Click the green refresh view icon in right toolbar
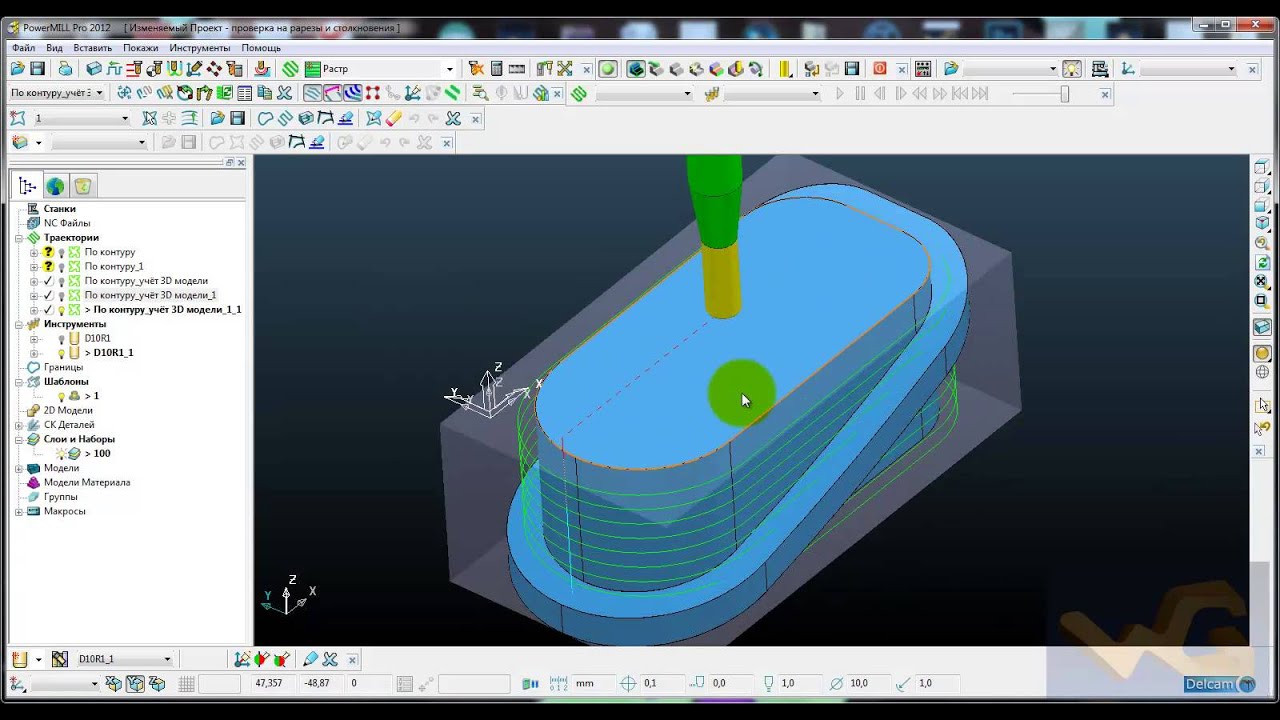This screenshot has height=720, width=1280. pos(1262,262)
